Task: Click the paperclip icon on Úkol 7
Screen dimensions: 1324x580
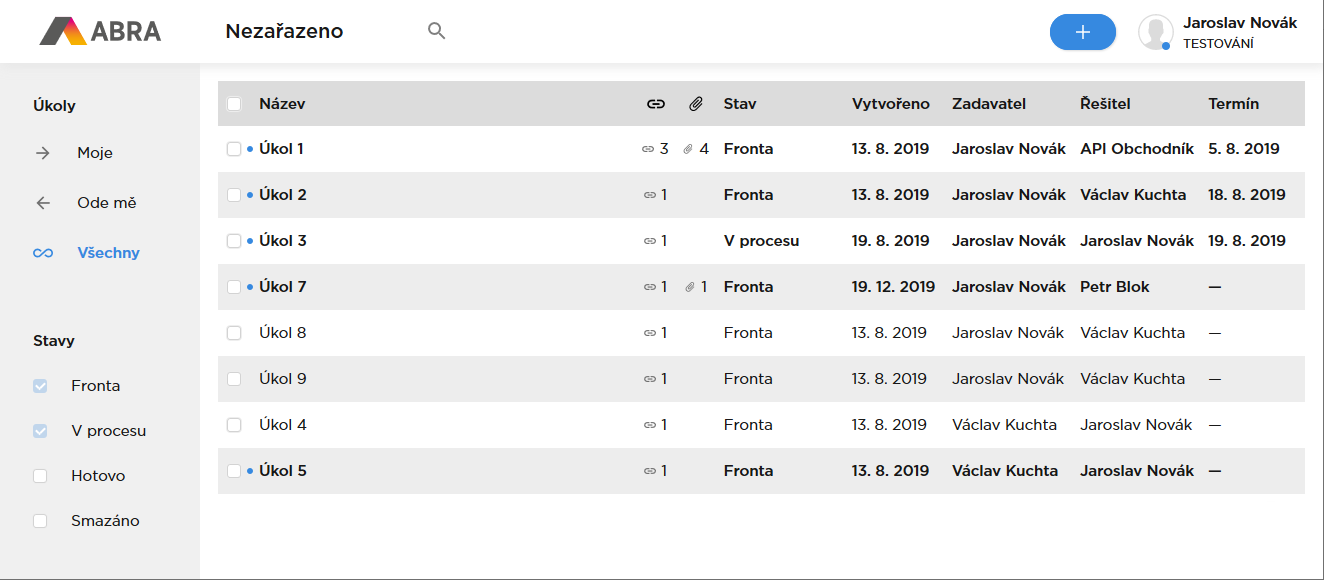Action: click(689, 287)
